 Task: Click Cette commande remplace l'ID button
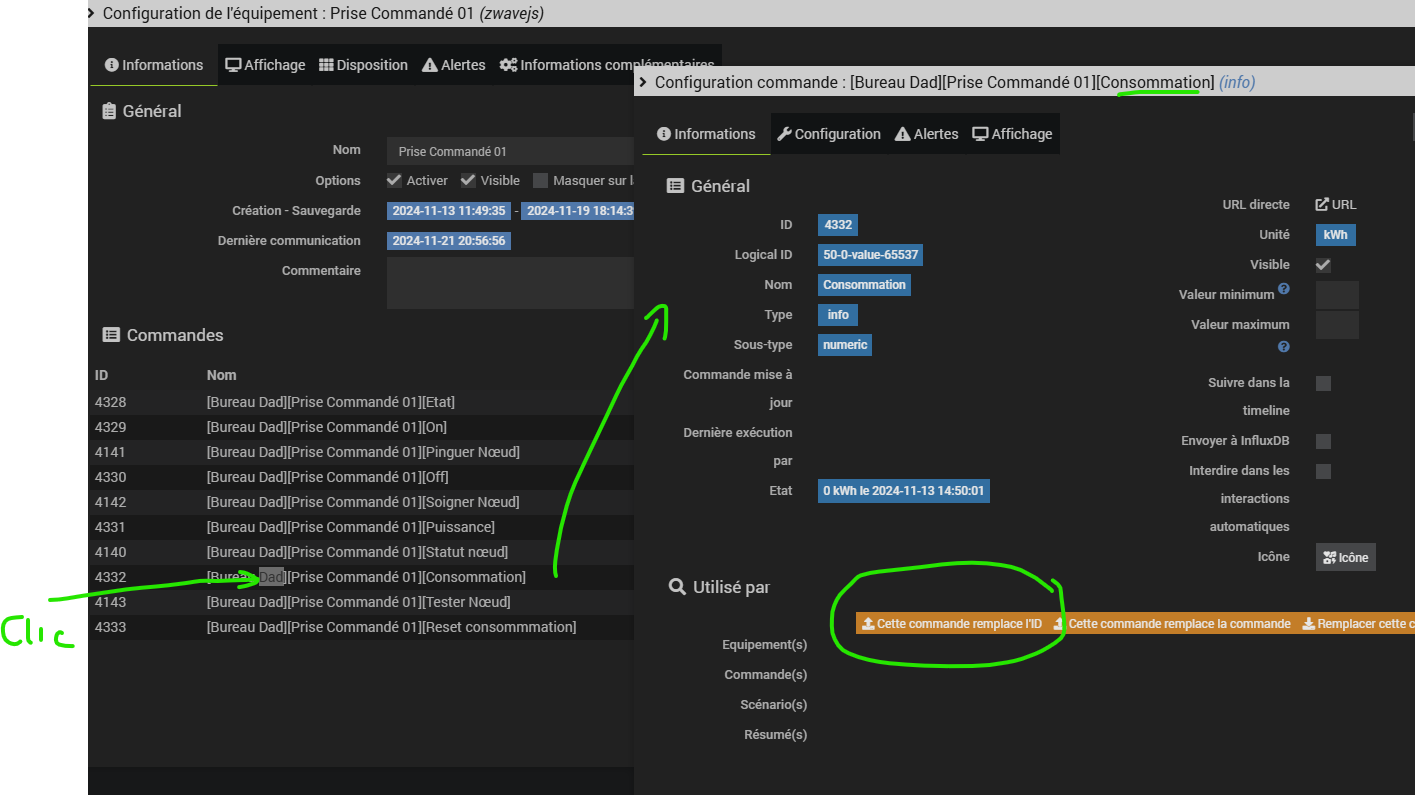coord(952,624)
